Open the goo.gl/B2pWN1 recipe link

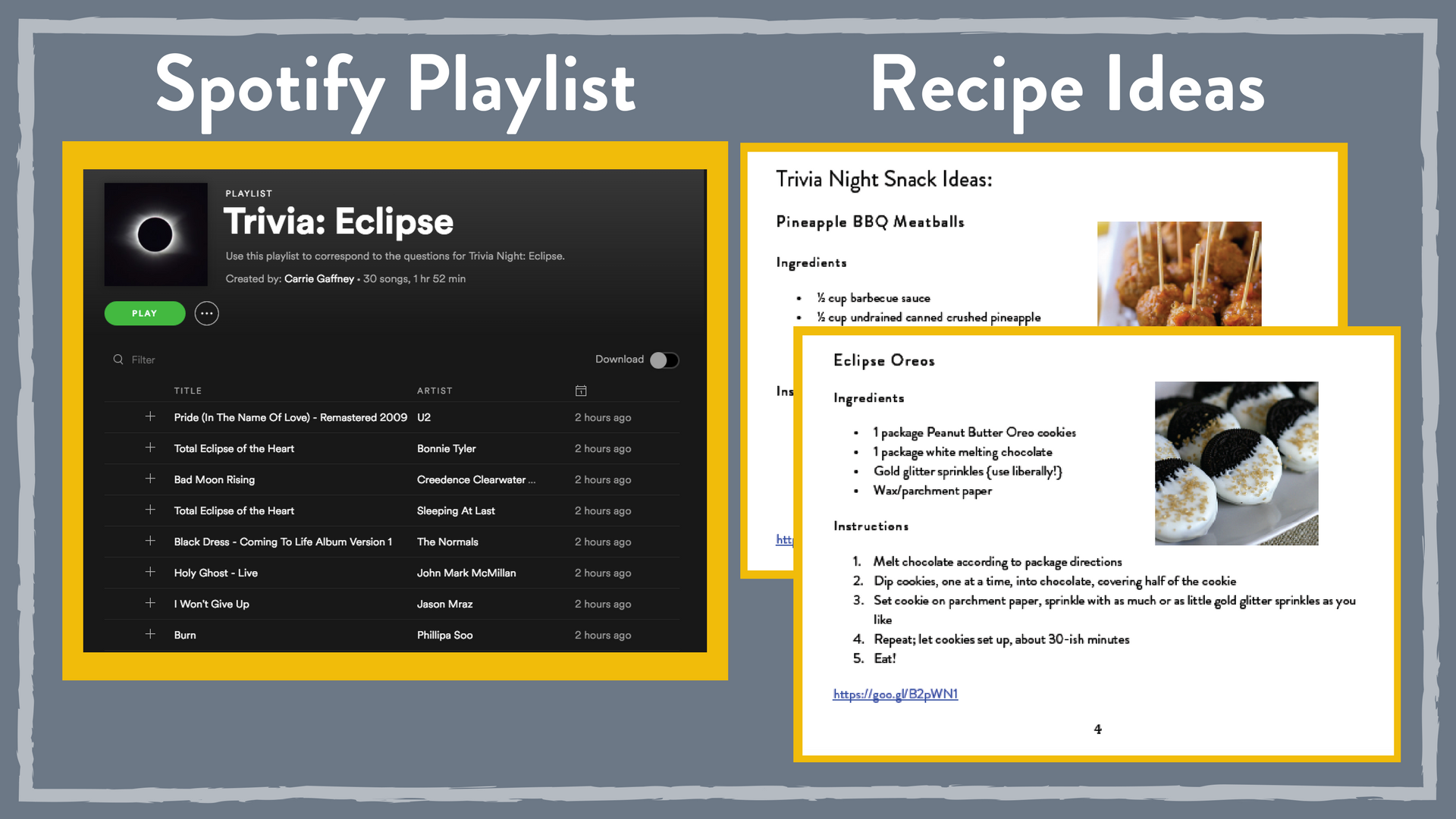(x=895, y=694)
